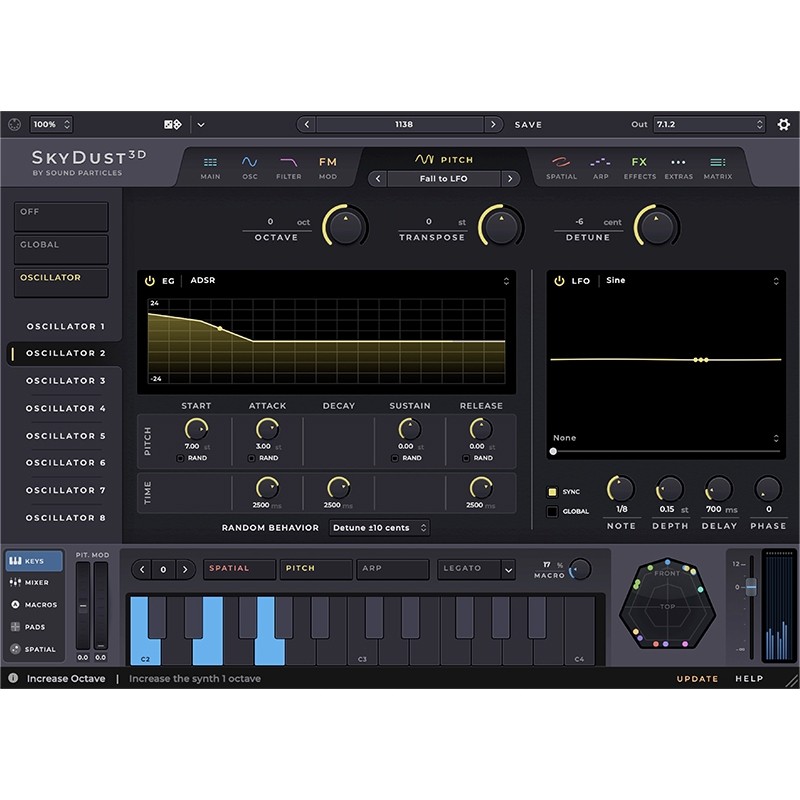Screen dimensions: 800x800
Task: Open the Random Behavior dropdown
Action: click(x=379, y=528)
